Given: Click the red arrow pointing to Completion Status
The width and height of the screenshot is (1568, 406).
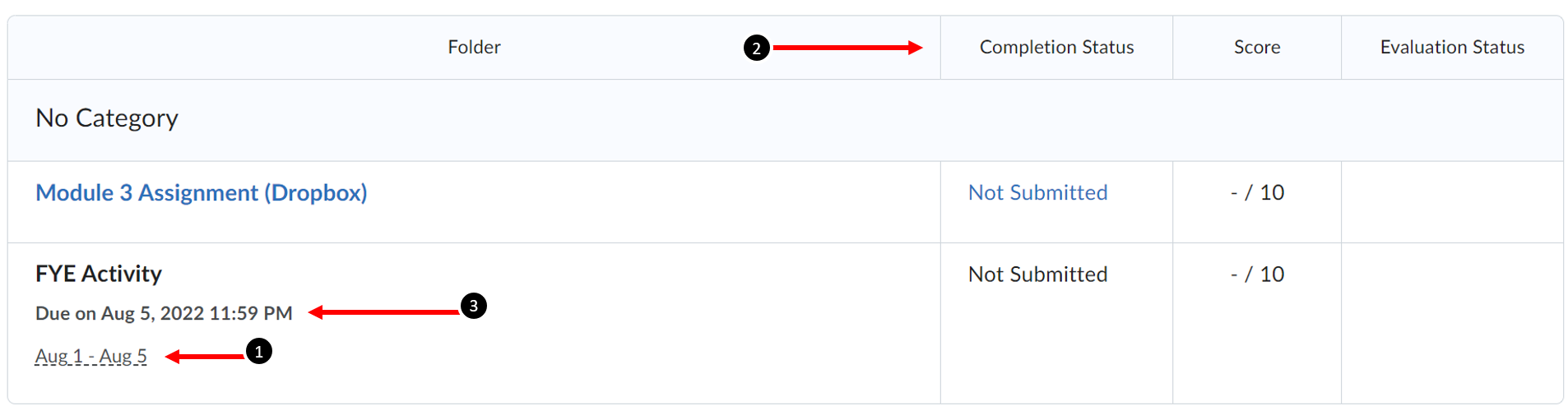Looking at the screenshot, I should point(847,48).
